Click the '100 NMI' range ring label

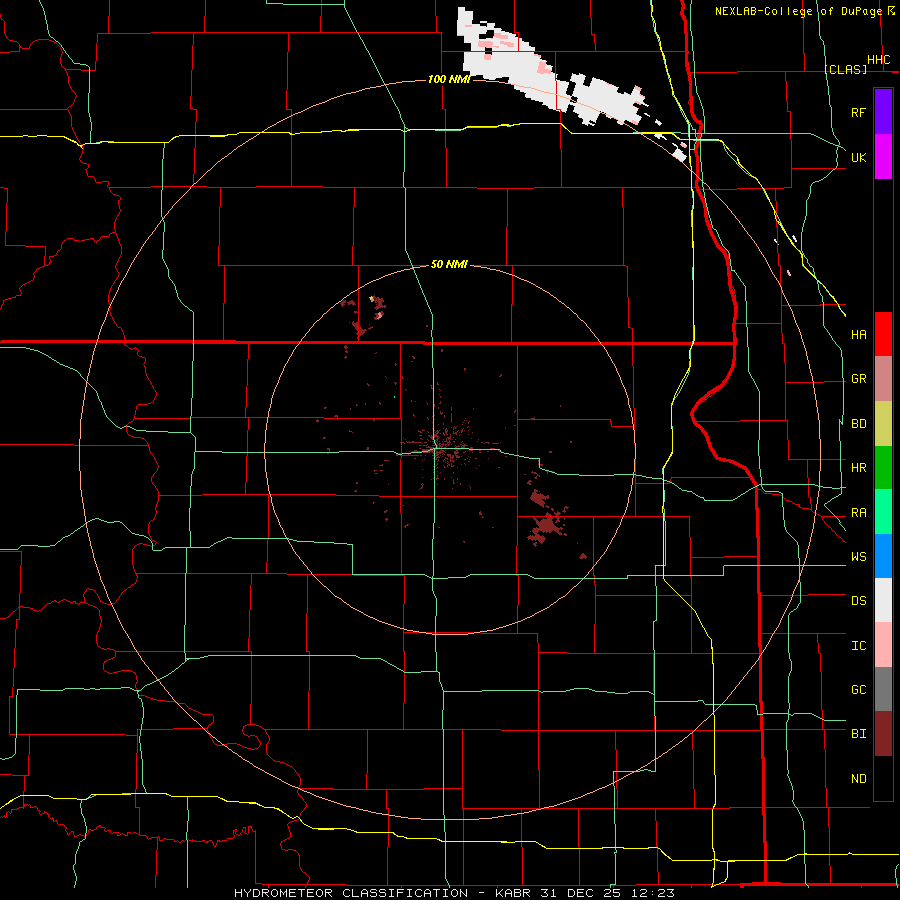coord(449,79)
